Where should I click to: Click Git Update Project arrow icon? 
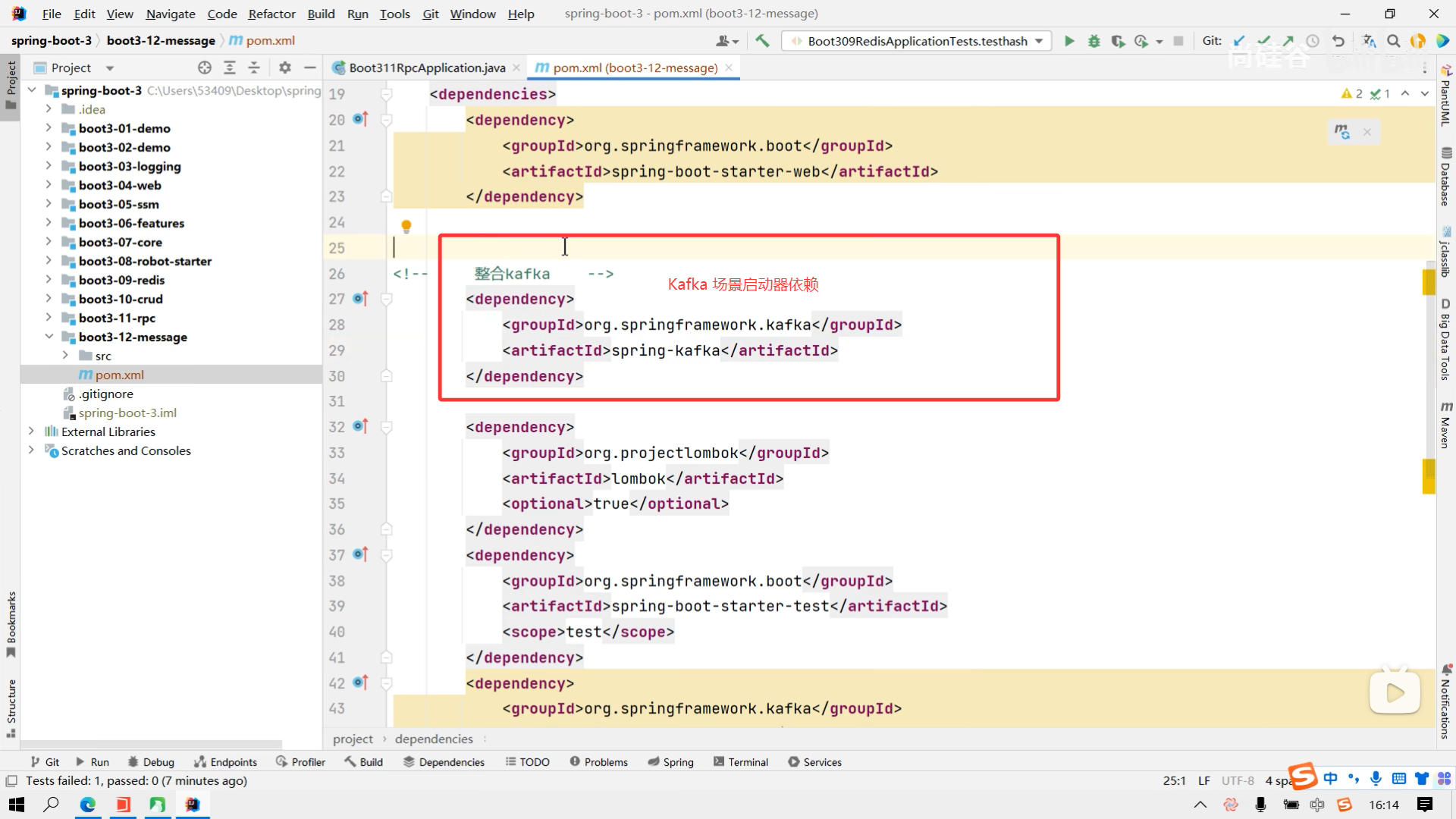coord(1239,41)
